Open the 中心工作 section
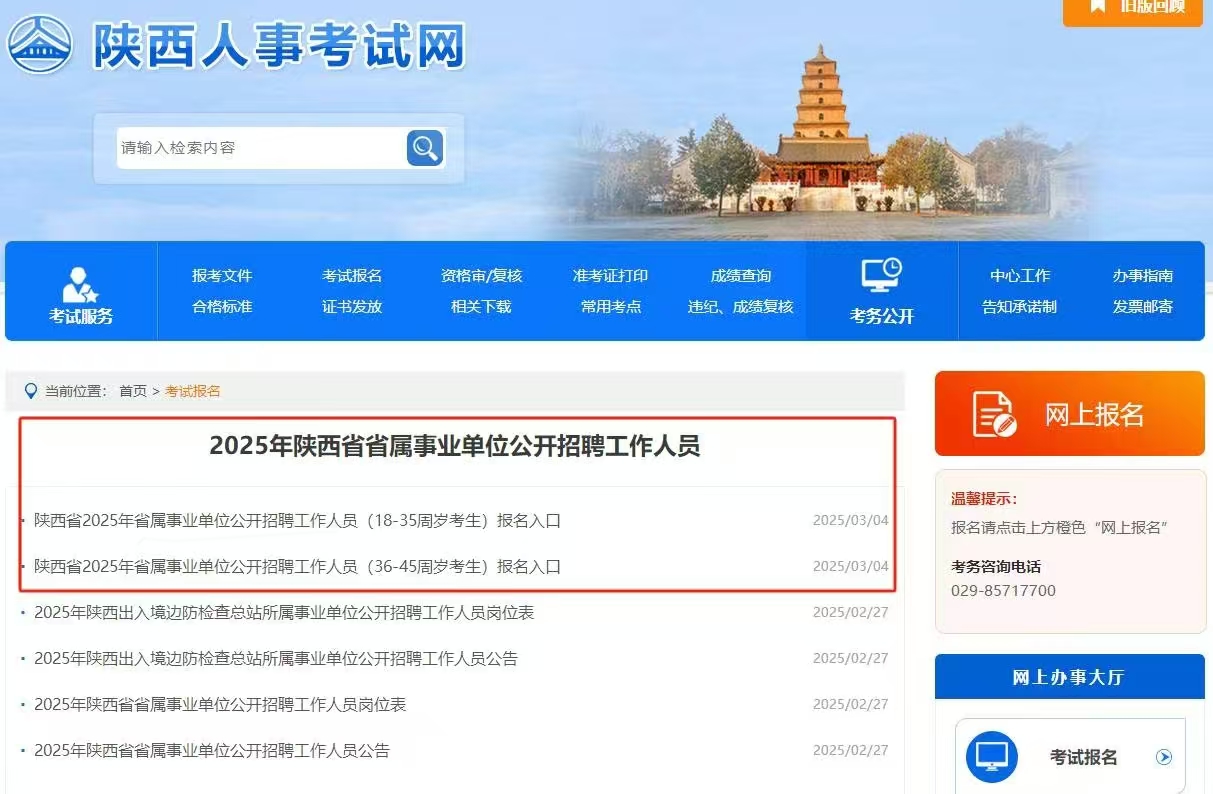The height and width of the screenshot is (794, 1213). pos(1018,275)
